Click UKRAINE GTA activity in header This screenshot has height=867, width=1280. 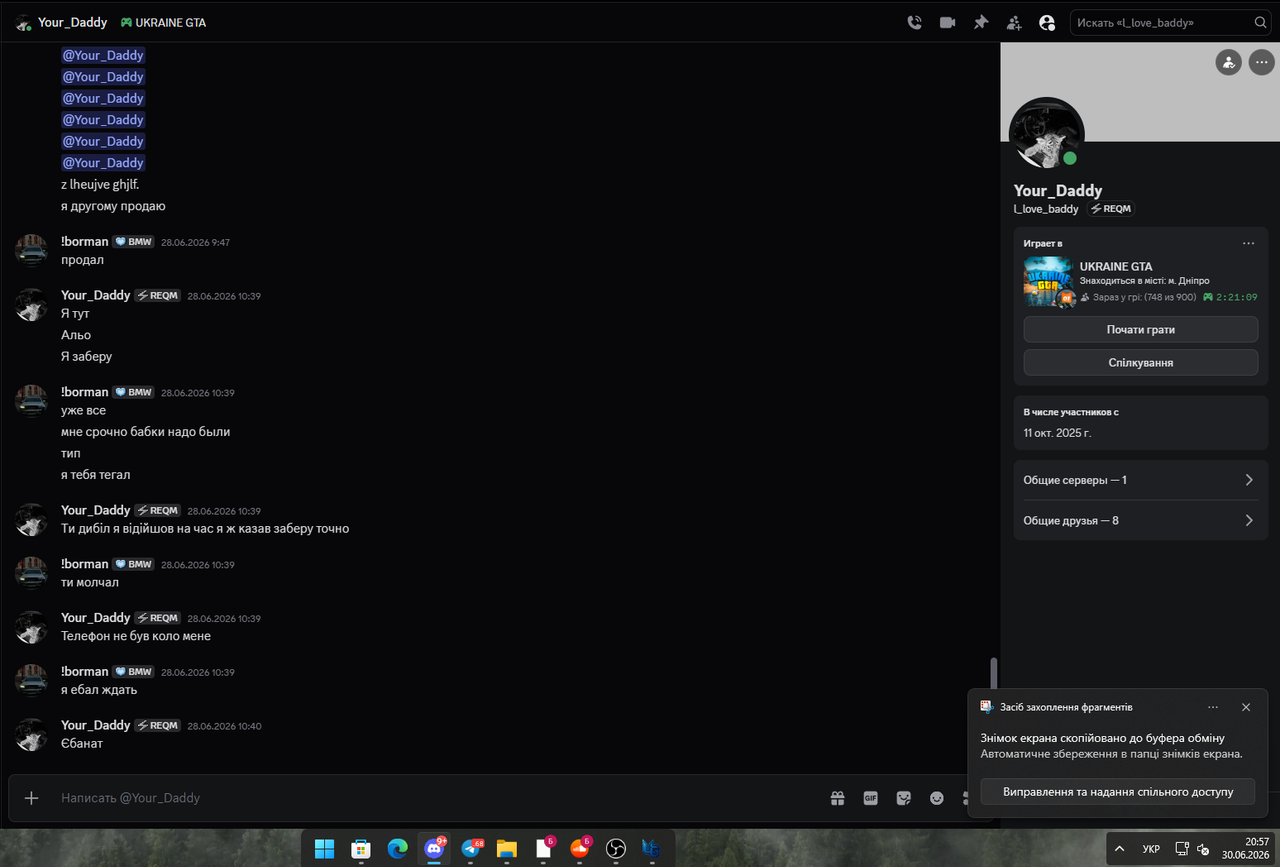(x=163, y=22)
